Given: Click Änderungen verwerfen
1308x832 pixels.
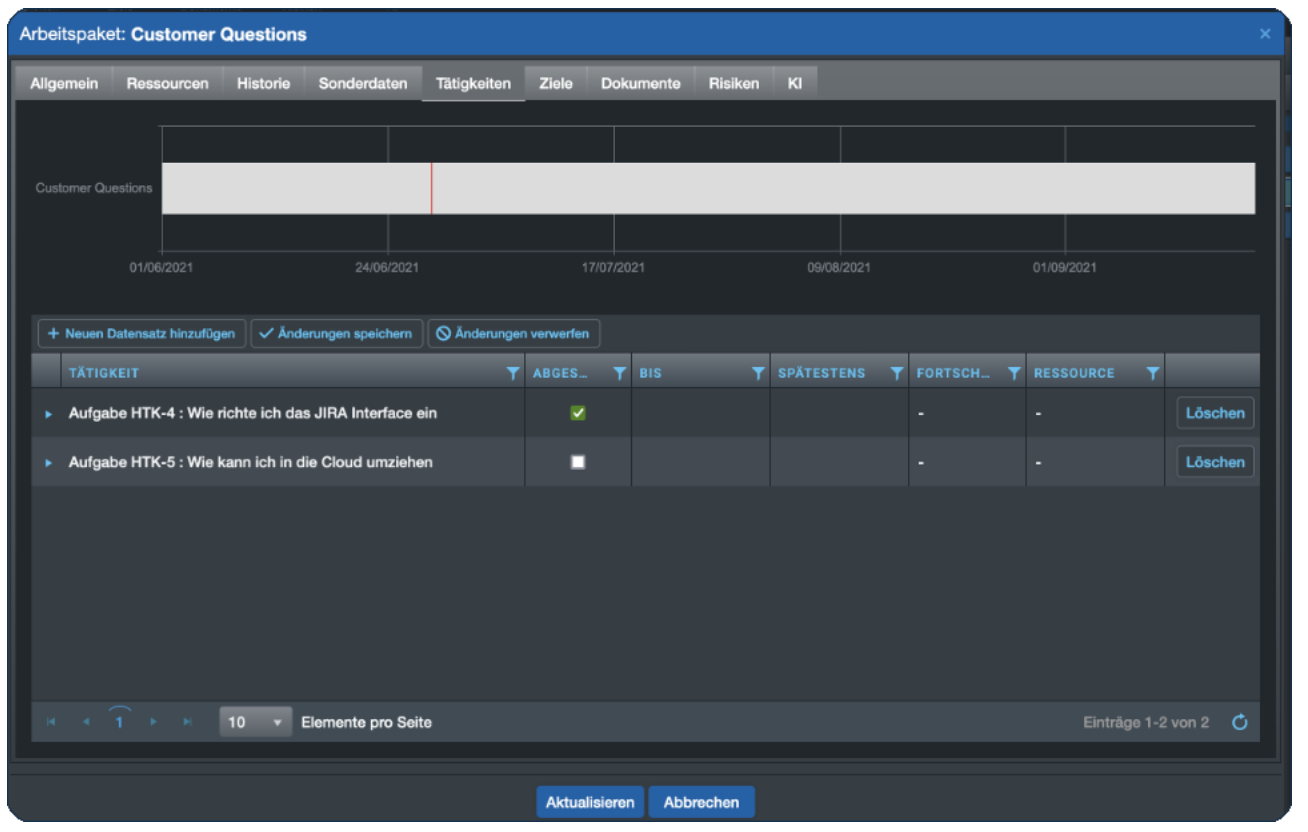Looking at the screenshot, I should [514, 334].
